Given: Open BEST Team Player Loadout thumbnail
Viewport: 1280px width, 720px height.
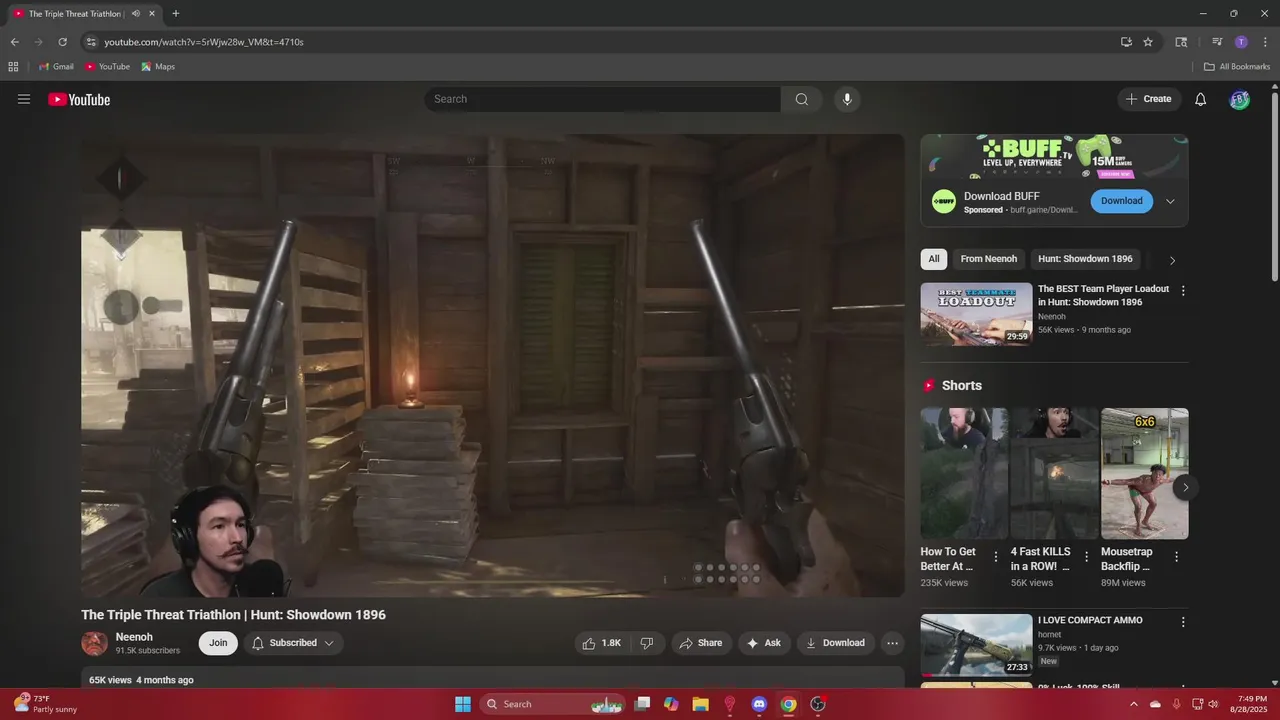Looking at the screenshot, I should (977, 314).
